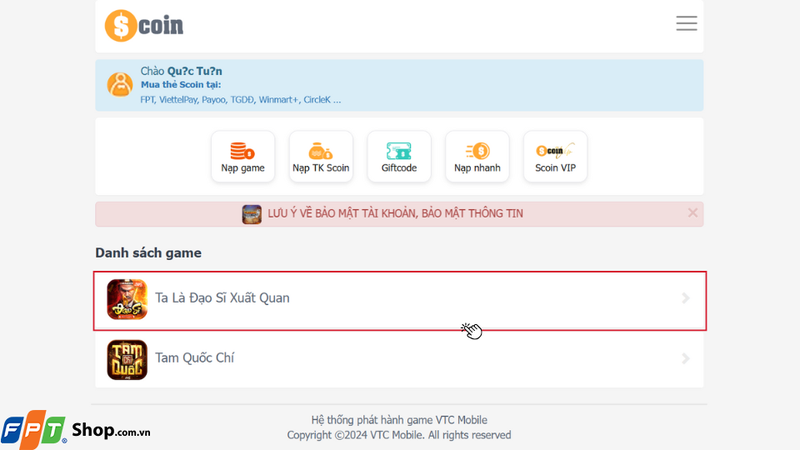Select the Tam Quốc Chí text
Viewport: 800px width, 450px height.
[x=194, y=358]
